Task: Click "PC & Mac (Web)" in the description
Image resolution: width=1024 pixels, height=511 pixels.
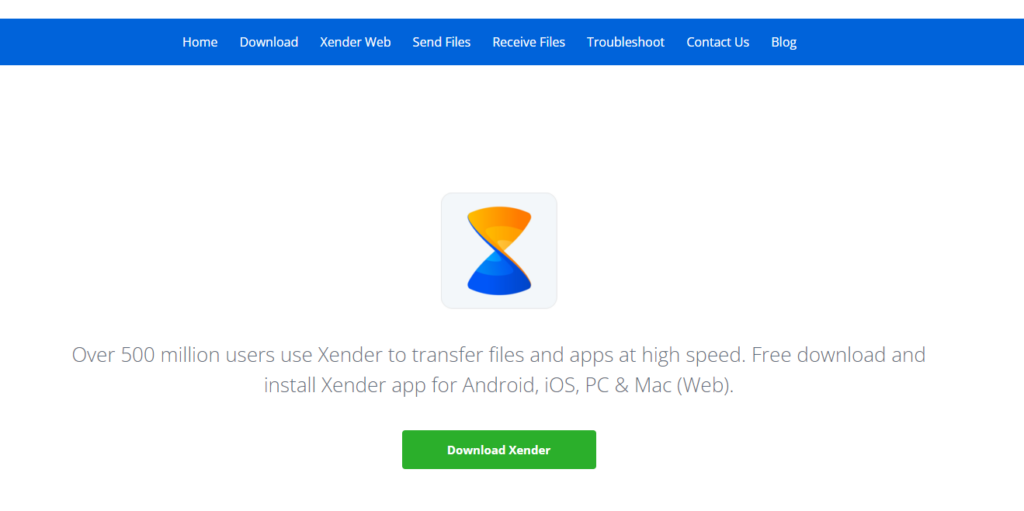Action: coord(660,386)
